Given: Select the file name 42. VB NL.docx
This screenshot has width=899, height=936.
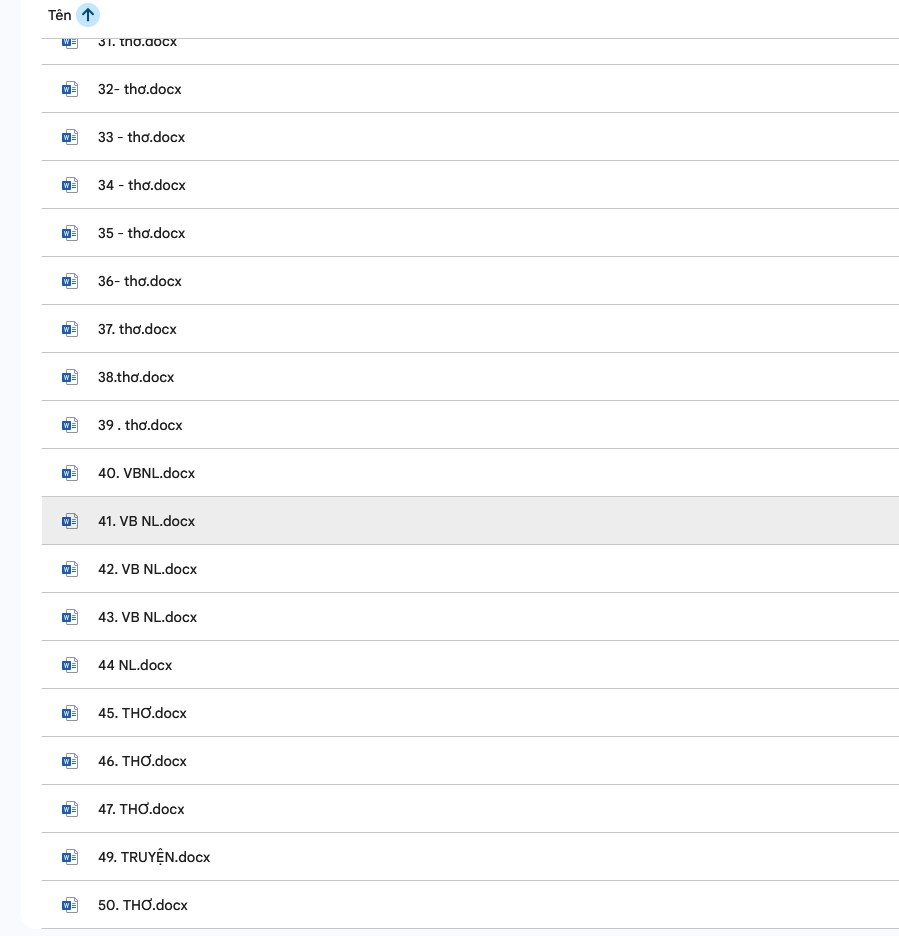Looking at the screenshot, I should (x=147, y=569).
